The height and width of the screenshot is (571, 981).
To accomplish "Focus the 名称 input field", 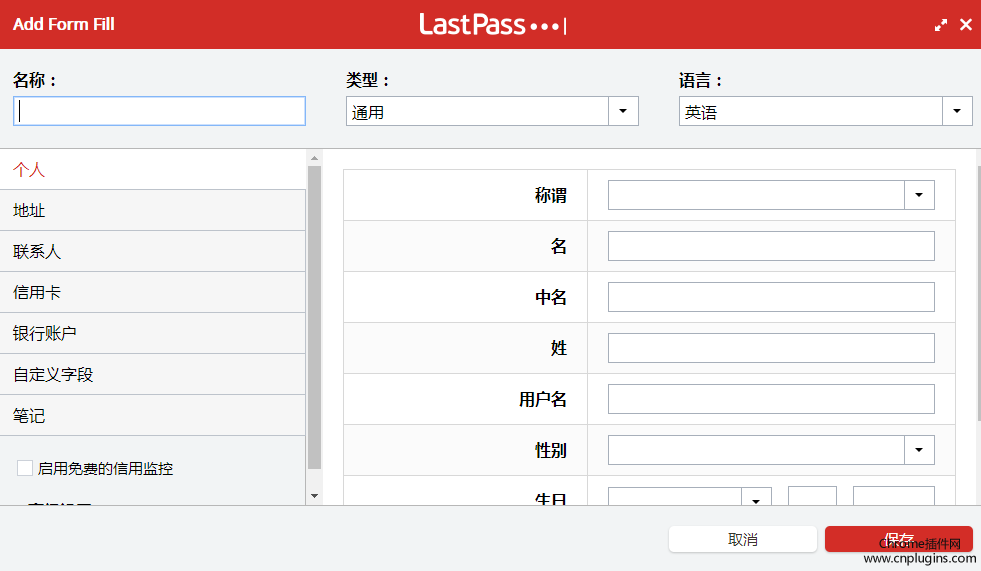I will click(159, 111).
